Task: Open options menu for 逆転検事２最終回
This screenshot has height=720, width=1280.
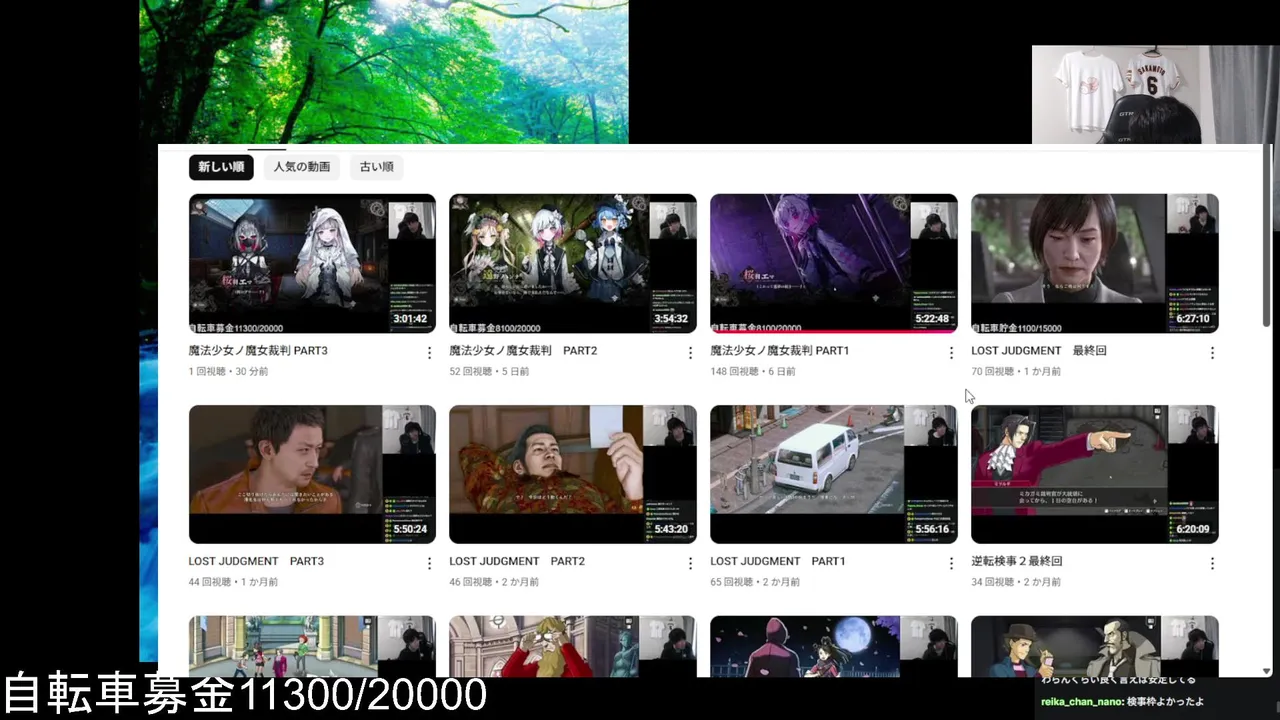Action: pos(1212,564)
